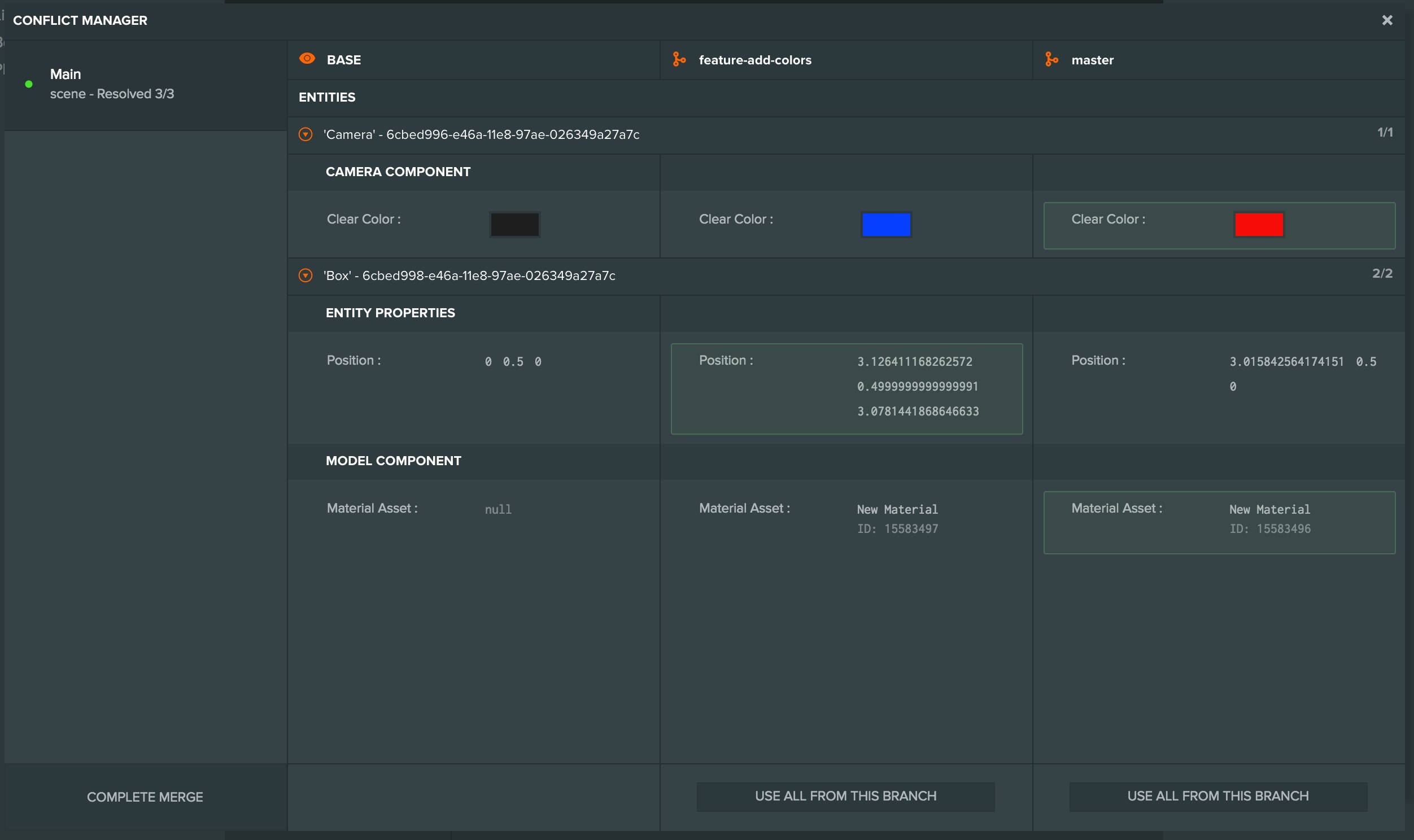Click the eye icon beside BASE

[307, 58]
